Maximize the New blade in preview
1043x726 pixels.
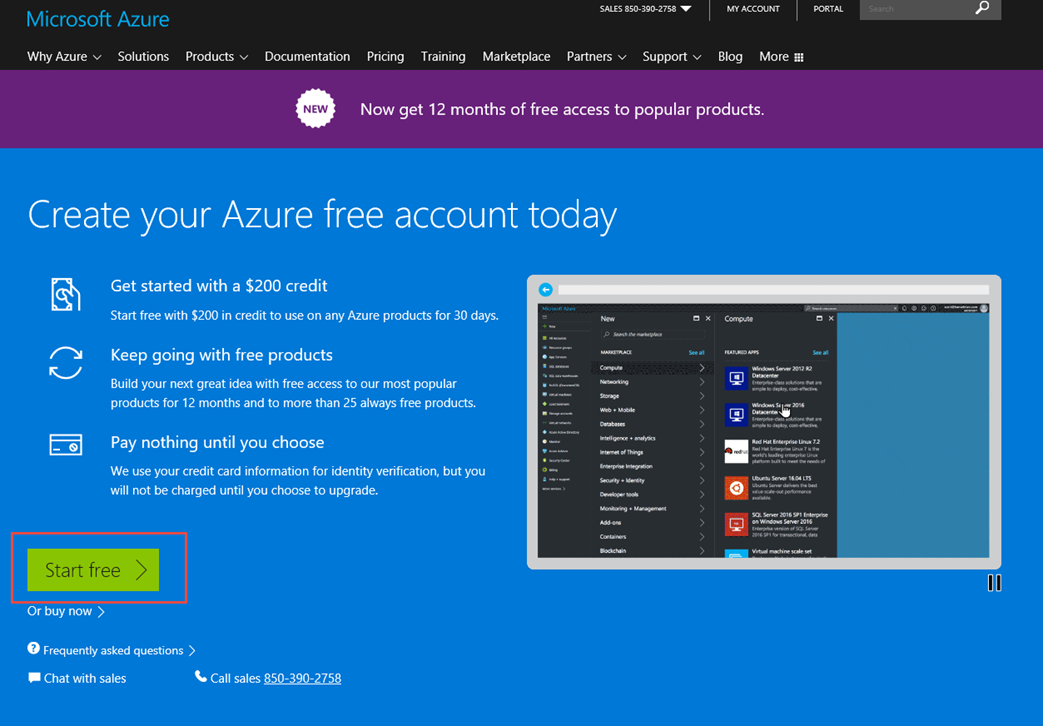[x=696, y=319]
